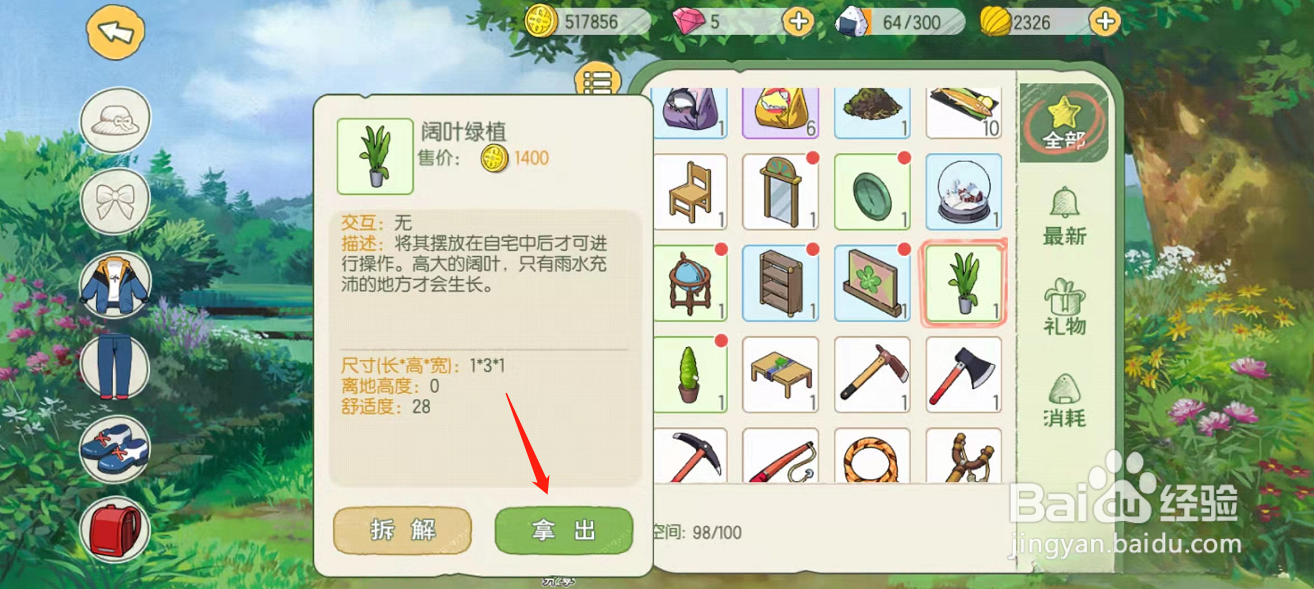Select the blue jacket clothing slot

coord(115,285)
